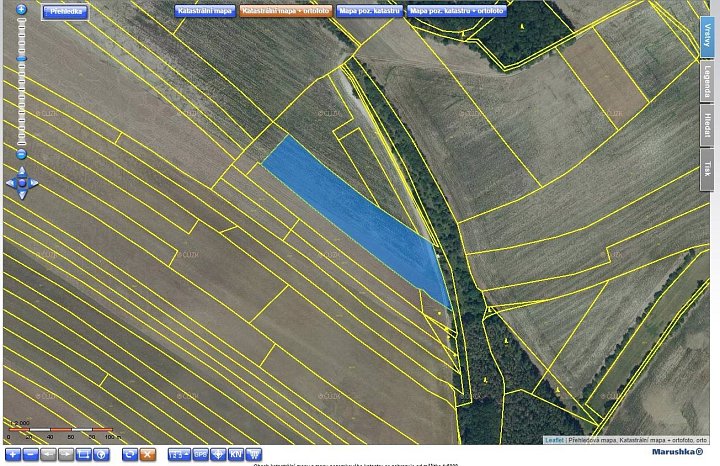
Task: Pan the map down with the arrow pad
Action: tap(22, 195)
